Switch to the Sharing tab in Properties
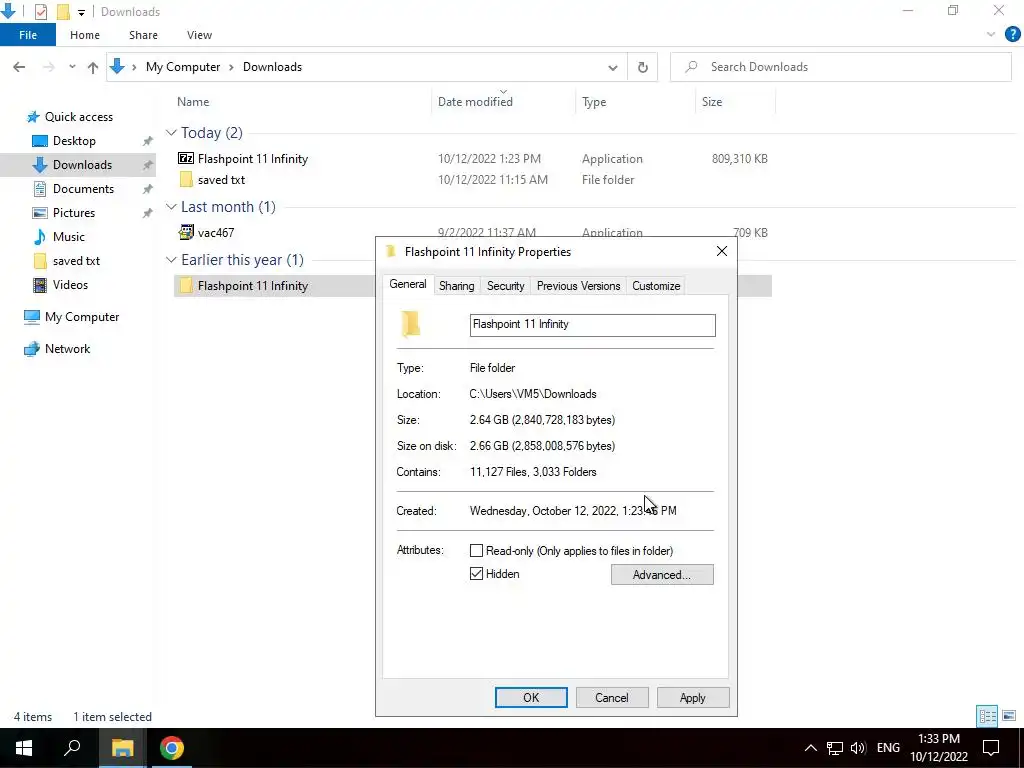1024x768 pixels. click(456, 285)
